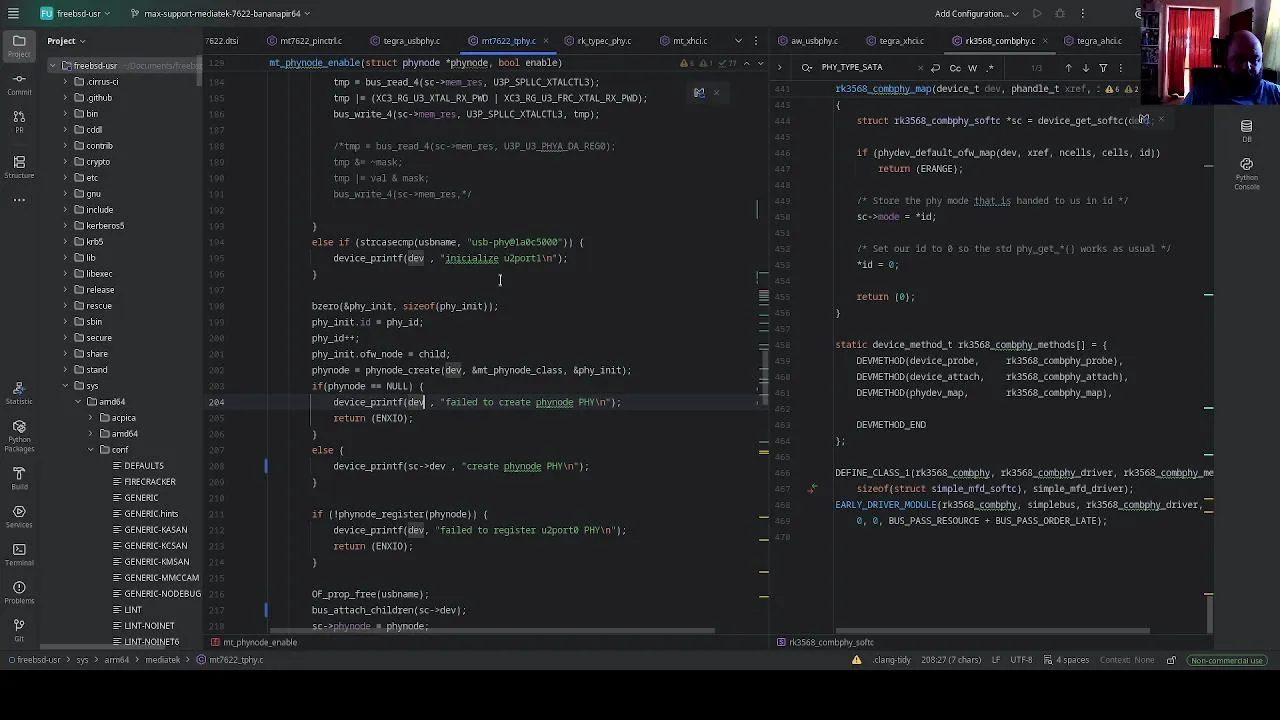Open the Problems tool window
Image resolution: width=1280 pixels, height=720 pixels.
coord(19,592)
